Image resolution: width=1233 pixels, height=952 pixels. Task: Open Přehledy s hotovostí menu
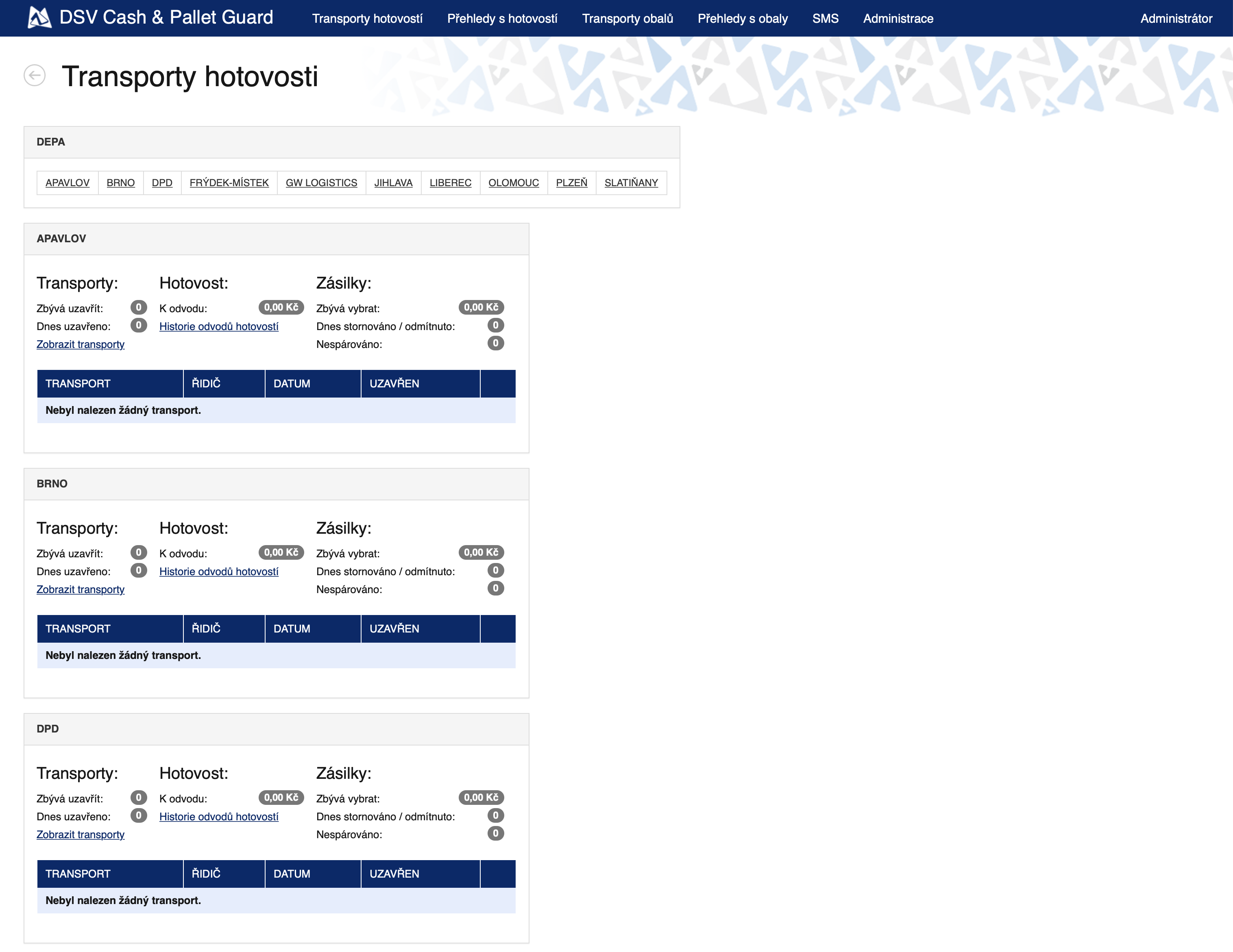pyautogui.click(x=502, y=19)
